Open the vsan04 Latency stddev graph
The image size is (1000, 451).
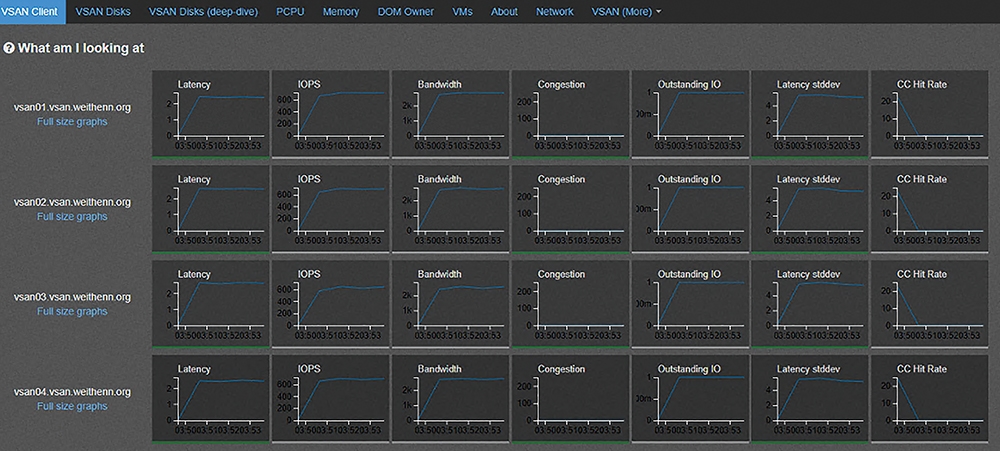[x=810, y=399]
